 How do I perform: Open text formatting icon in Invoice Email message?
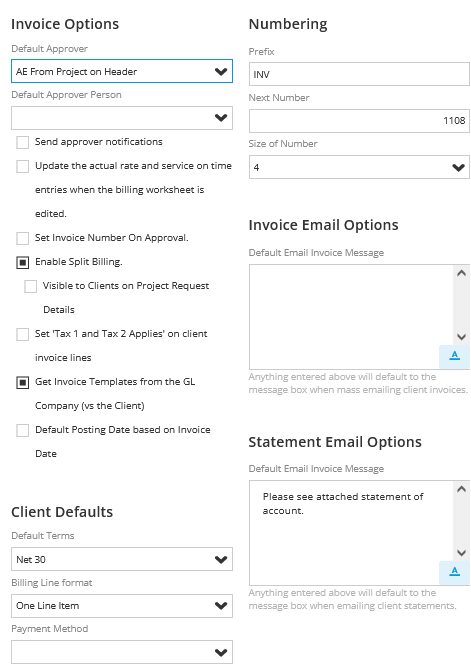tap(454, 356)
